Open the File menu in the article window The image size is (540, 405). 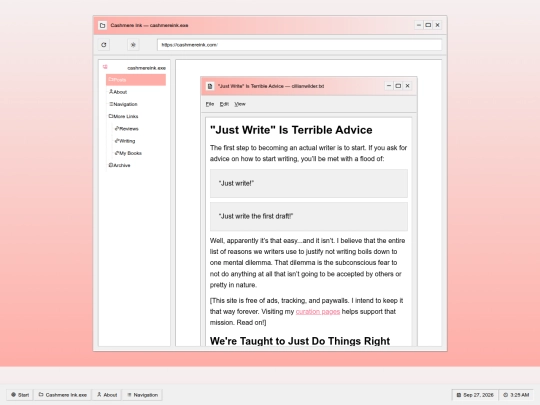coord(210,104)
